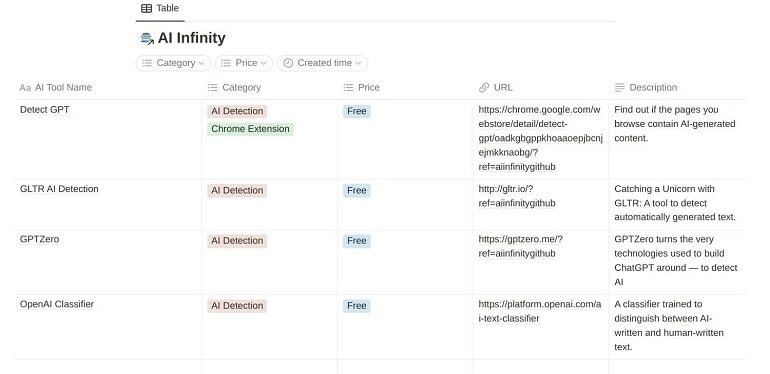Click multi-select icon in Price column header
This screenshot has width=770, height=374.
348,87
